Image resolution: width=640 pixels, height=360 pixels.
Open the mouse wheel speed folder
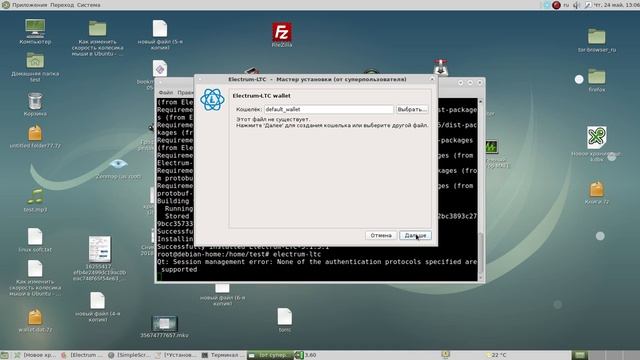[x=98, y=38]
